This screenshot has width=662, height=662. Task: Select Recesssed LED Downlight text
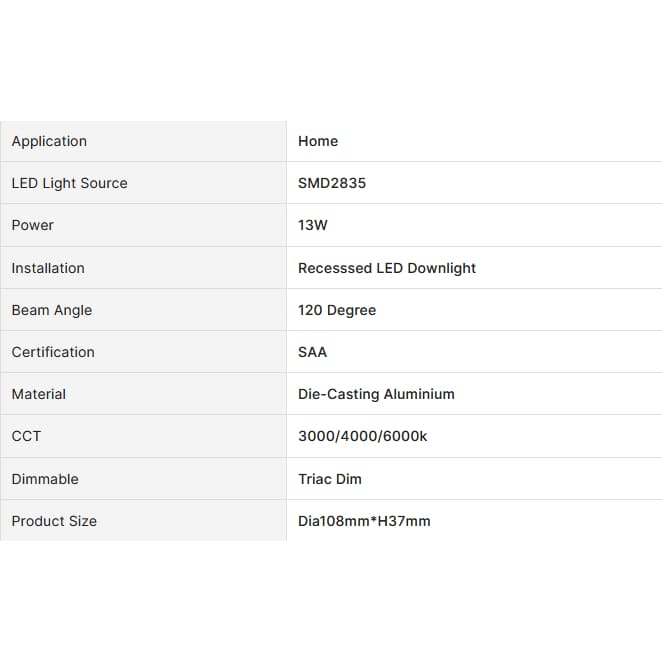[387, 268]
